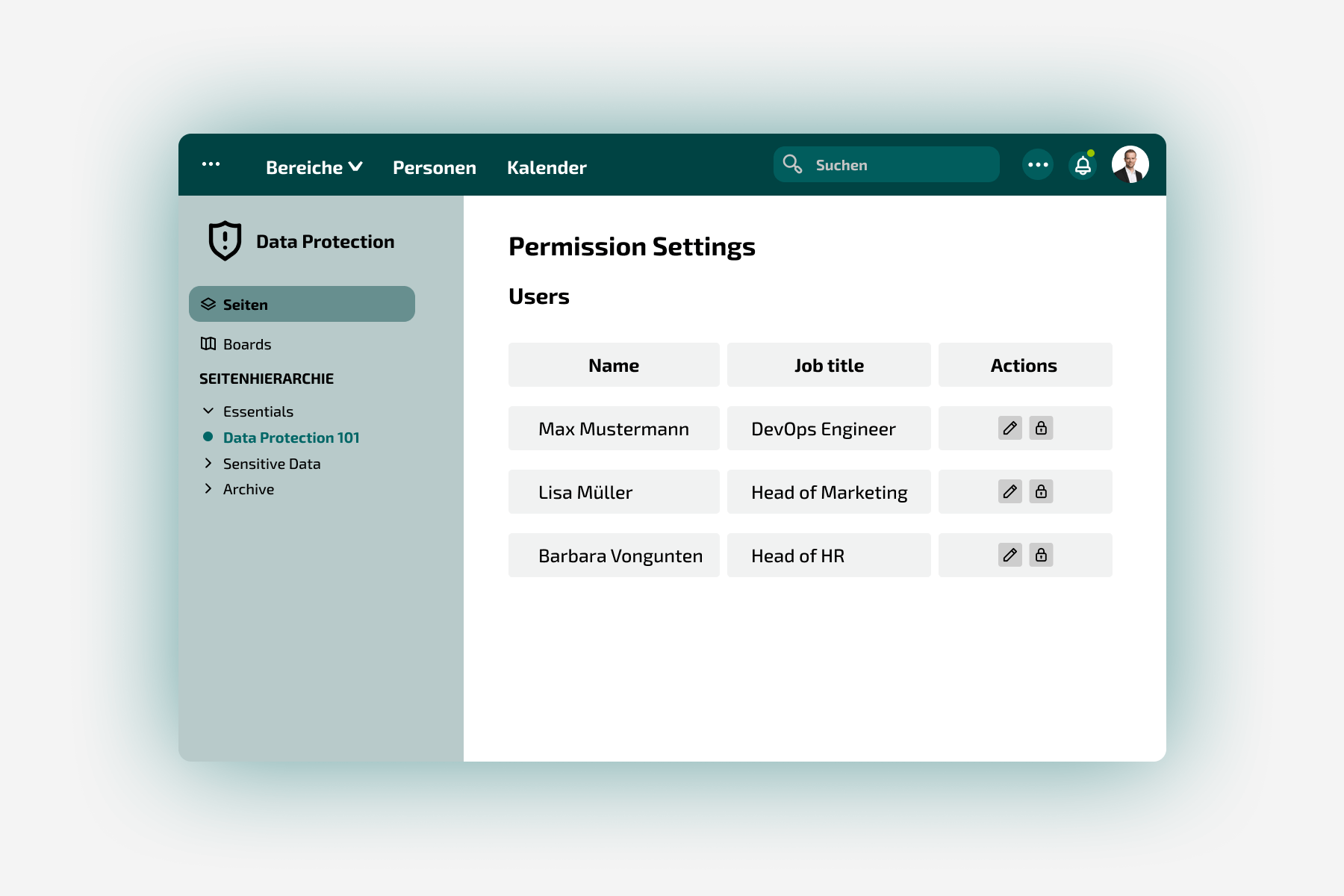This screenshot has width=1344, height=896.
Task: Click the Sensitive Data tree label
Action: [x=272, y=464]
